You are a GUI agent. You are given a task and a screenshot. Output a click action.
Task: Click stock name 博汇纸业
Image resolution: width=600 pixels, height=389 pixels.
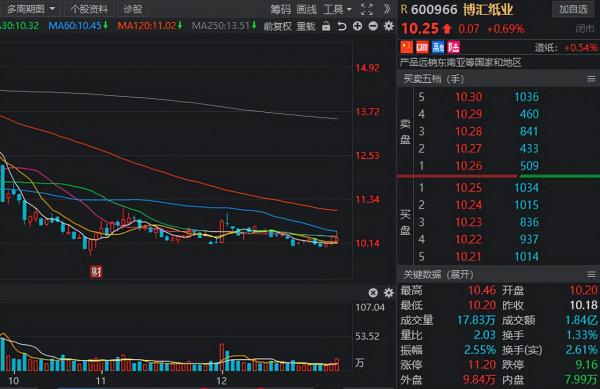[488, 10]
